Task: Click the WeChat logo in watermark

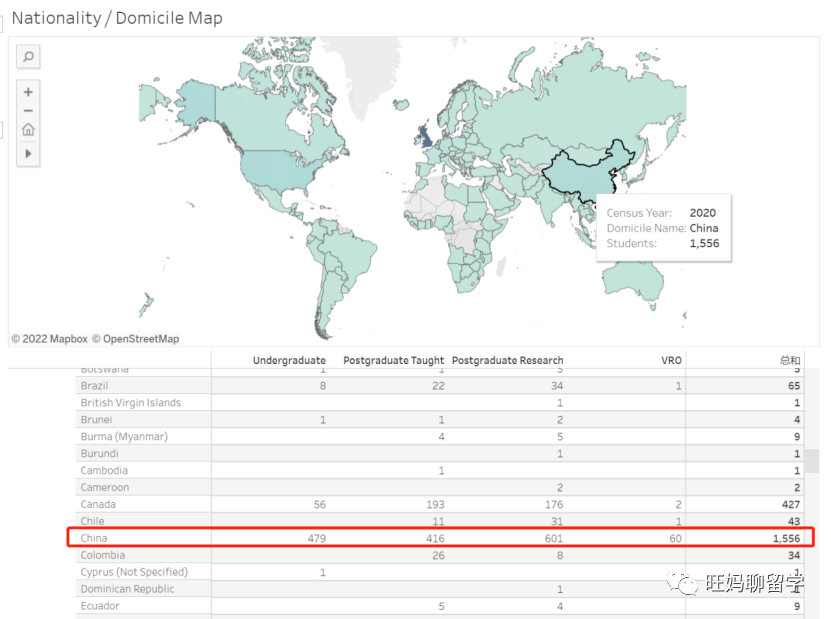Action: coord(685,582)
